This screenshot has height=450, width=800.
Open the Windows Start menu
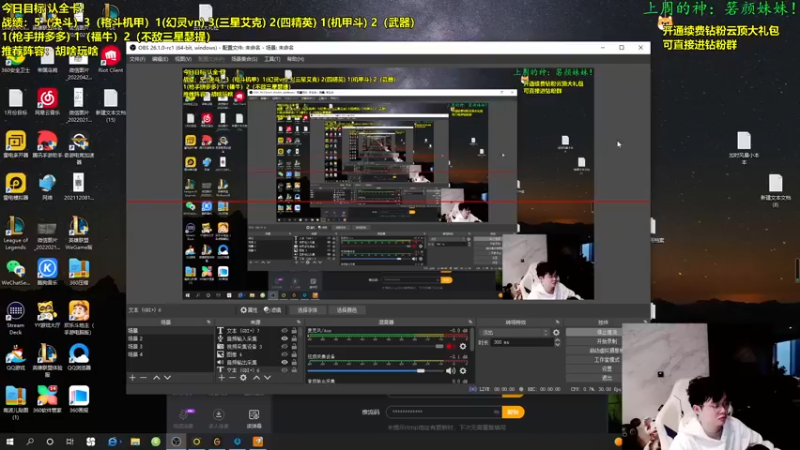coord(10,441)
